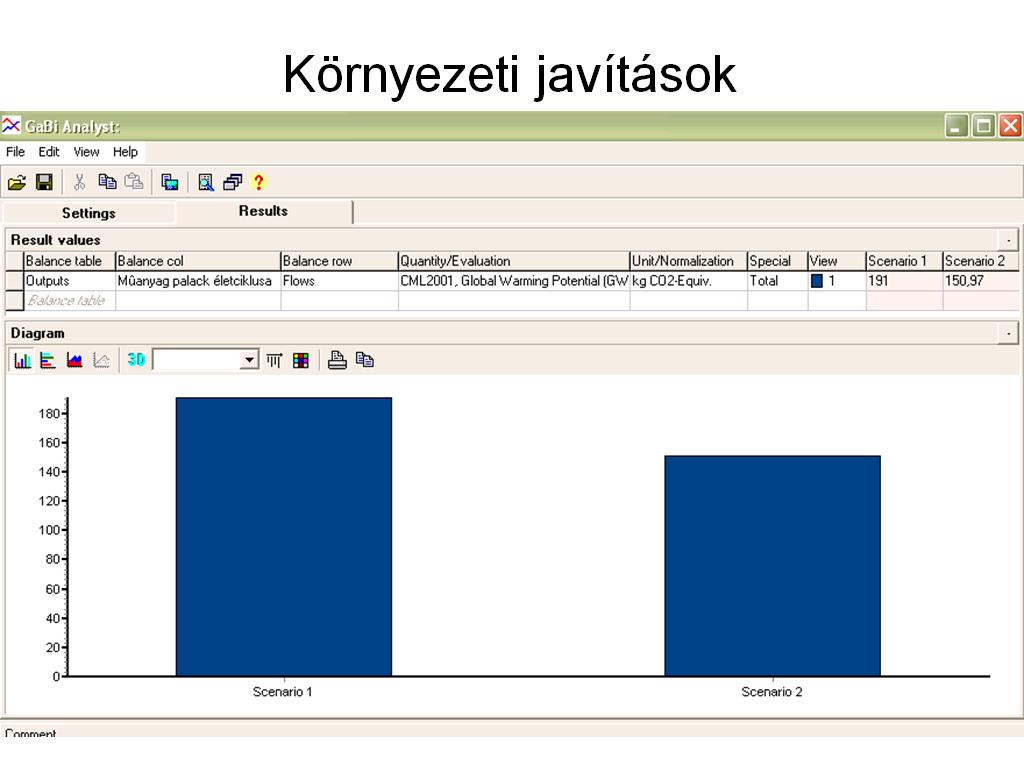Print the diagram with printer icon
This screenshot has width=1024, height=768.
pos(337,360)
